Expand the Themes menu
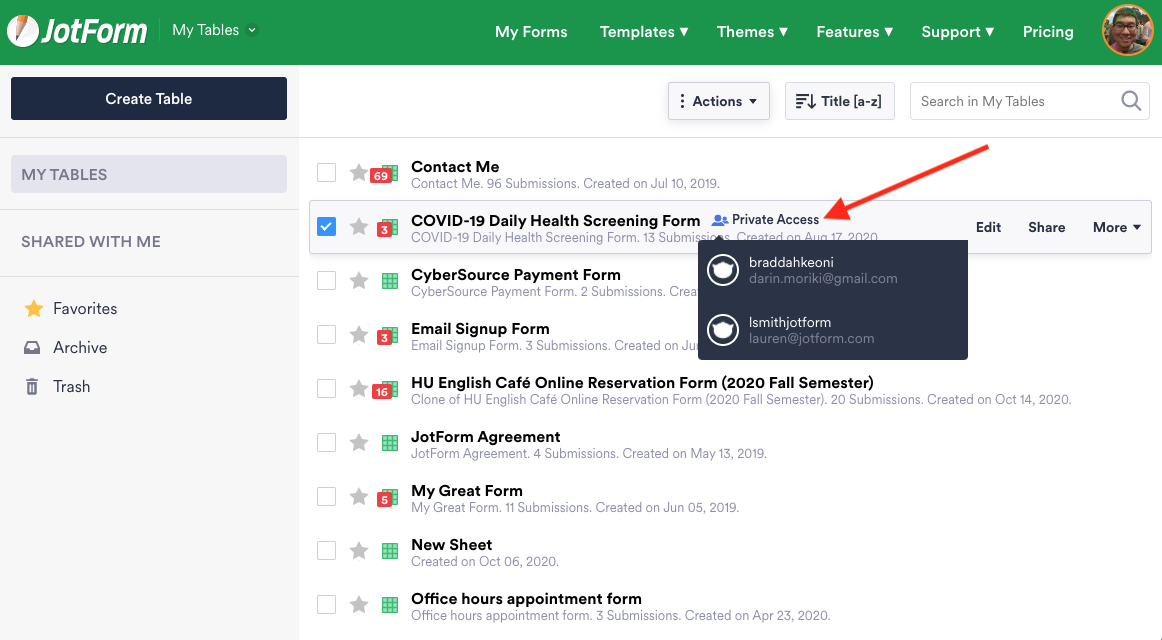 (x=751, y=32)
